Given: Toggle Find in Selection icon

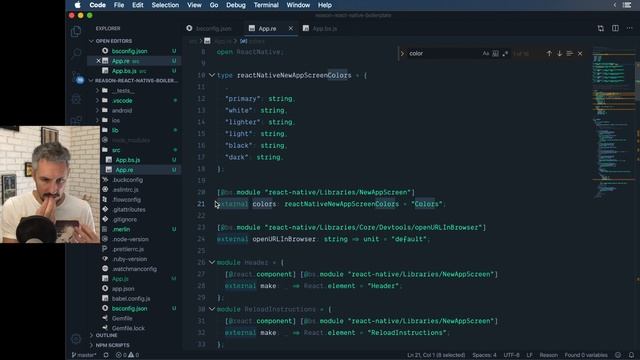Looking at the screenshot, I should [569, 53].
